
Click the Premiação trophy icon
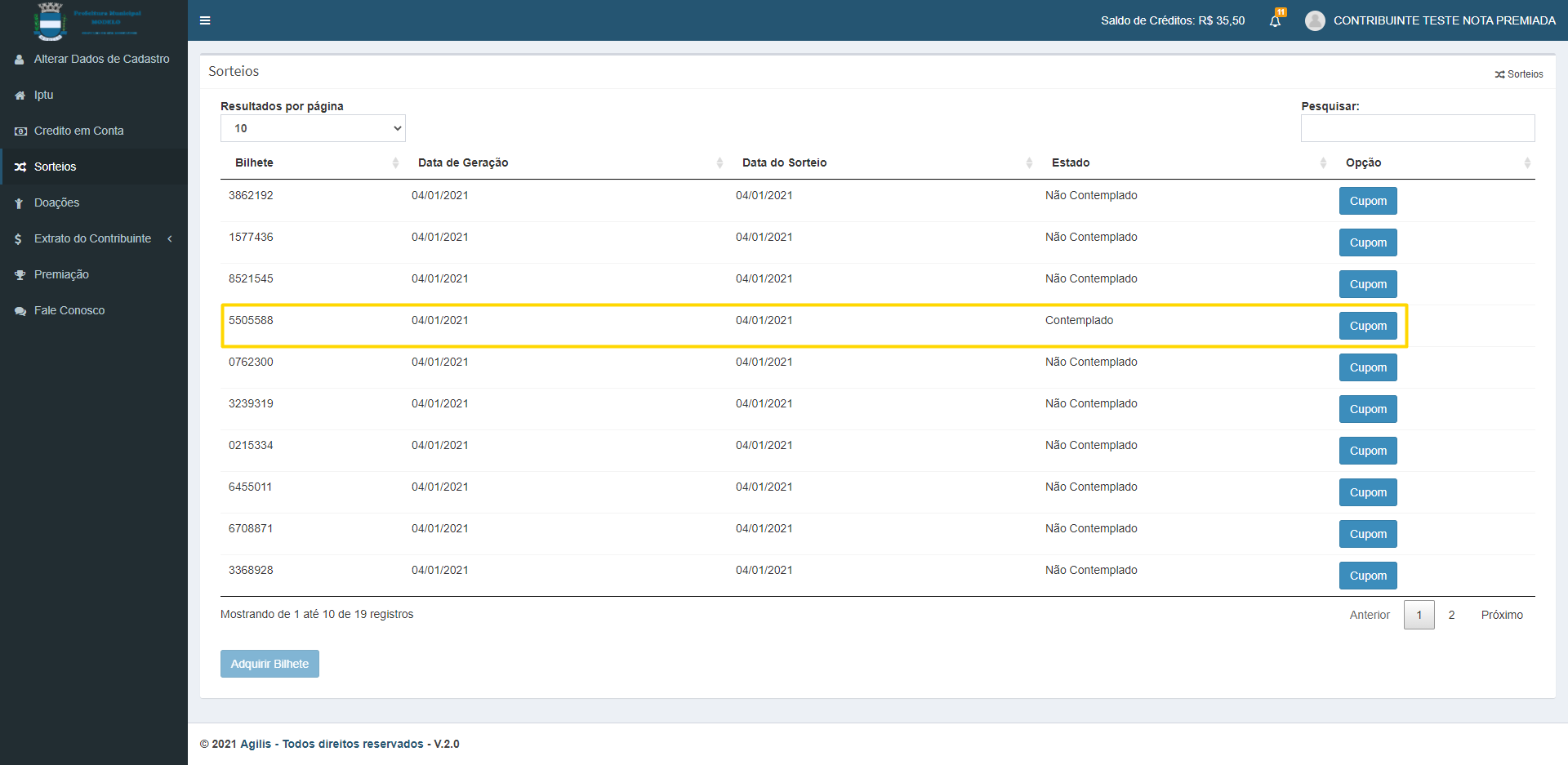click(x=20, y=275)
